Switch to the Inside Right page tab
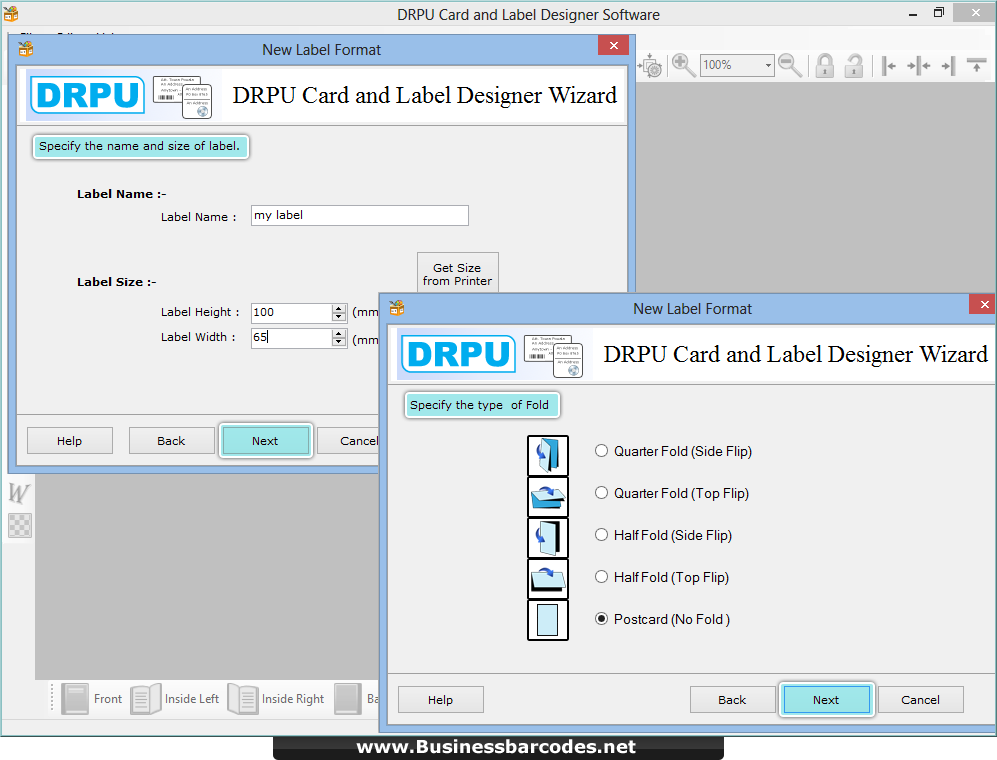The height and width of the screenshot is (760, 997). 276,698
